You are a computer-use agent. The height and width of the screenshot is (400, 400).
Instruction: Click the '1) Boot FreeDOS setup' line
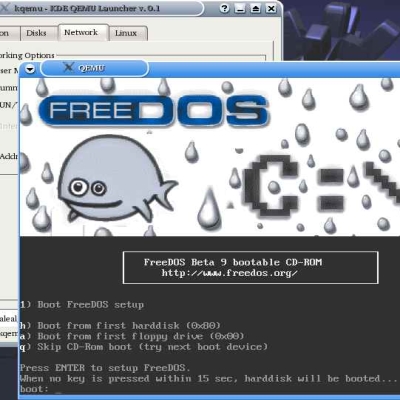pyautogui.click(x=82, y=305)
